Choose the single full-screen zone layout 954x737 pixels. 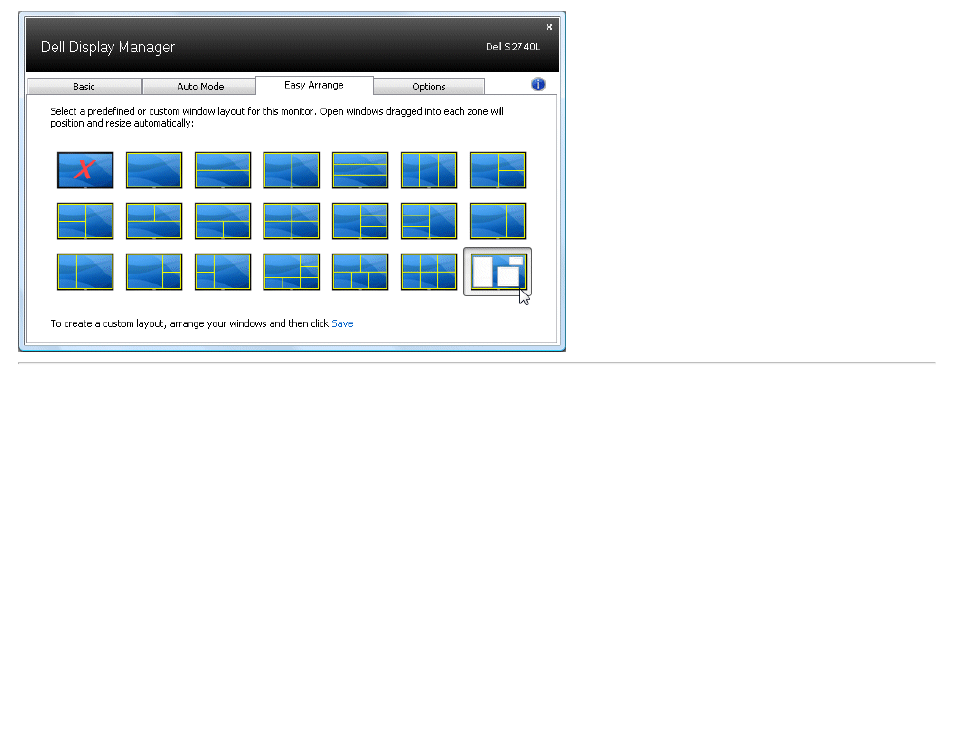pyautogui.click(x=154, y=170)
